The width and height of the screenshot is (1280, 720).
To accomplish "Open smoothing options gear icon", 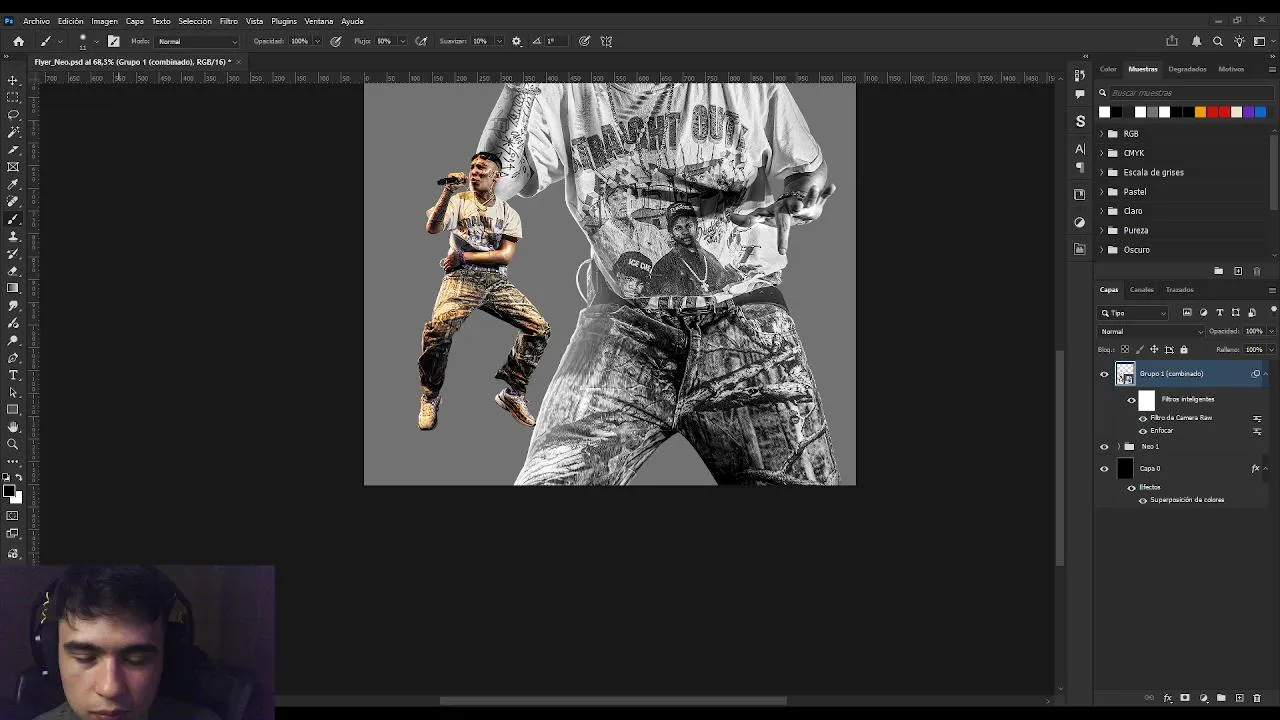I will (x=516, y=41).
